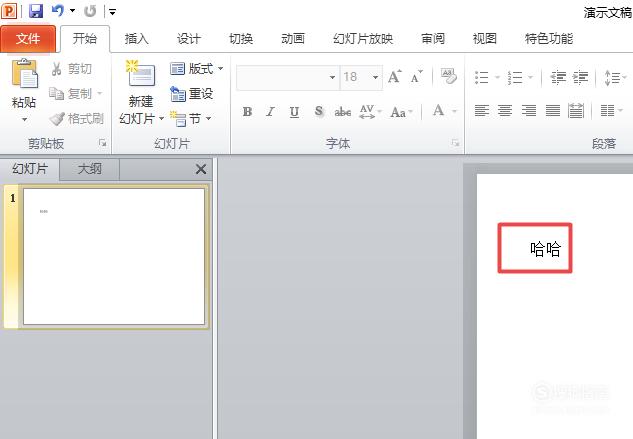Expand the font size dropdown arrow
This screenshot has height=439, width=633.
click(375, 77)
